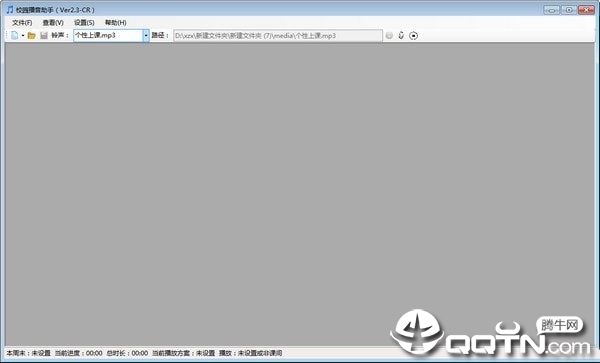
Task: Click 当前进度 status bar entry
Action: point(78,353)
